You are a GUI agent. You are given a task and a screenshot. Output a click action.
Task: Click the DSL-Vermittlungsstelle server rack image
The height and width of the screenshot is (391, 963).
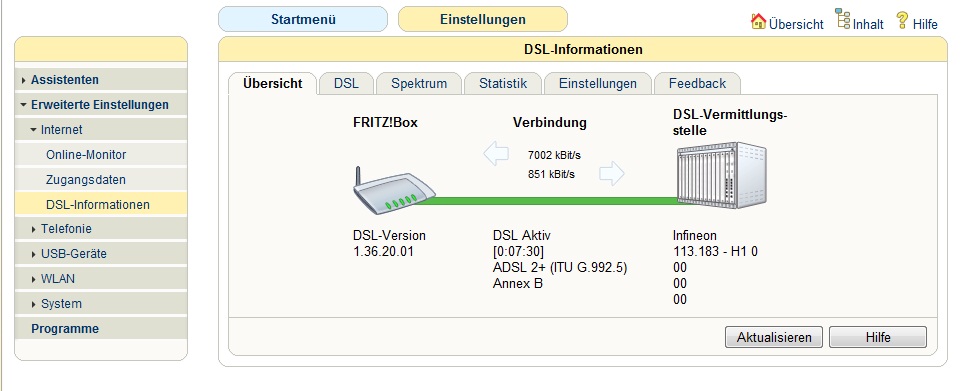[722, 175]
